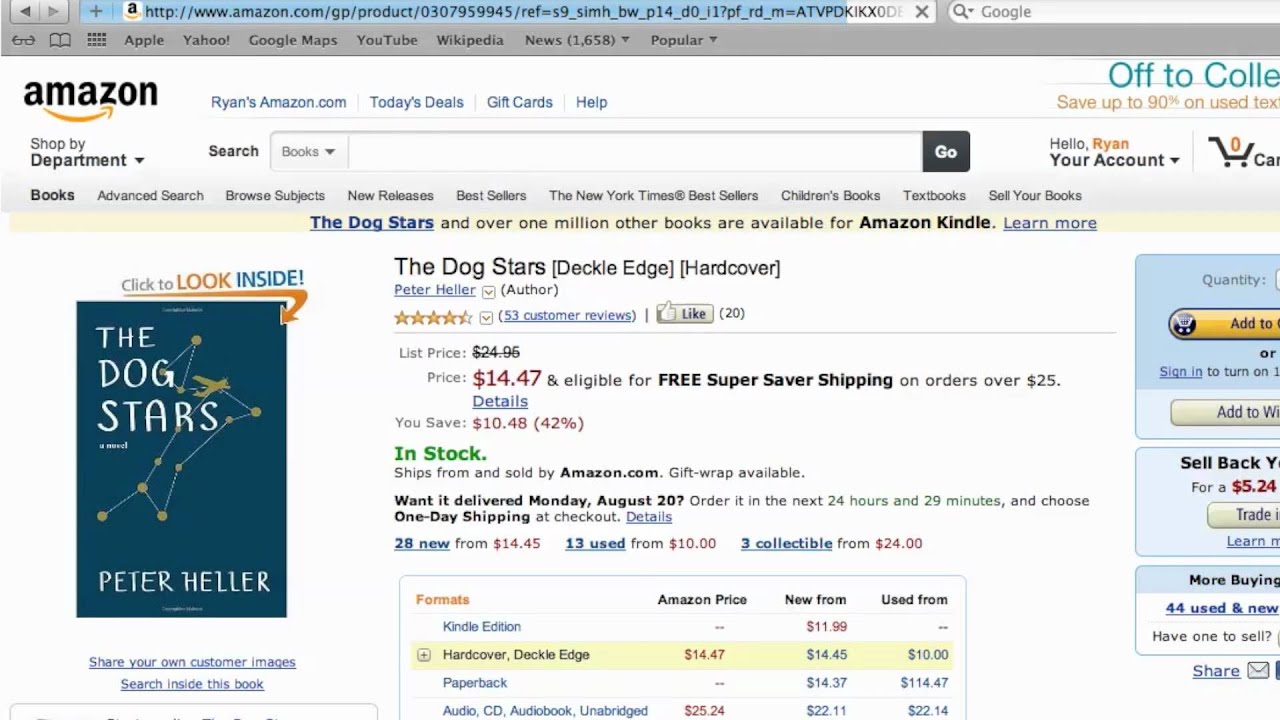
Task: Open the Reading List glasses icon
Action: 24,40
